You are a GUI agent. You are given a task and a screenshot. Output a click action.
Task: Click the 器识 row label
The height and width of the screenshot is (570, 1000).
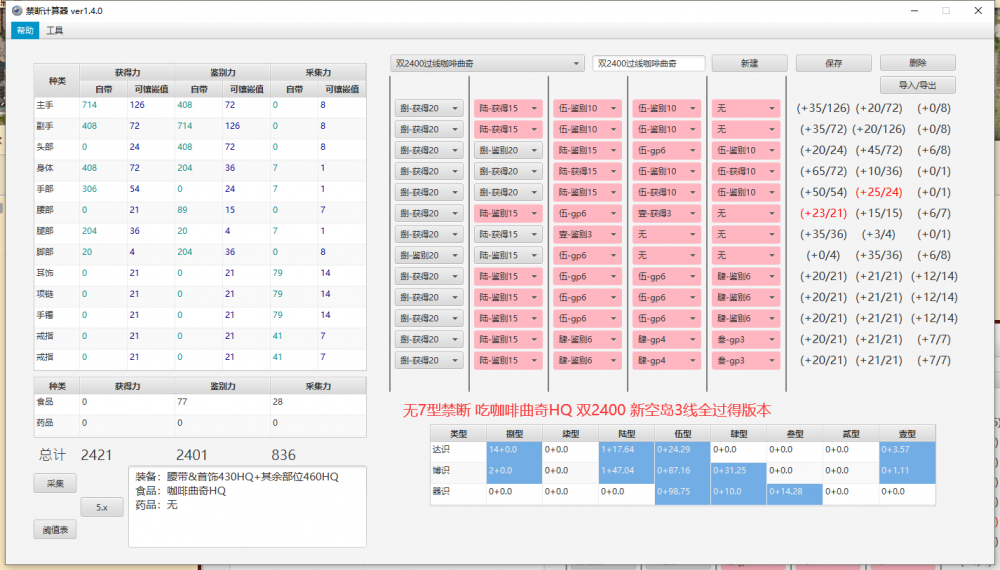(x=441, y=492)
